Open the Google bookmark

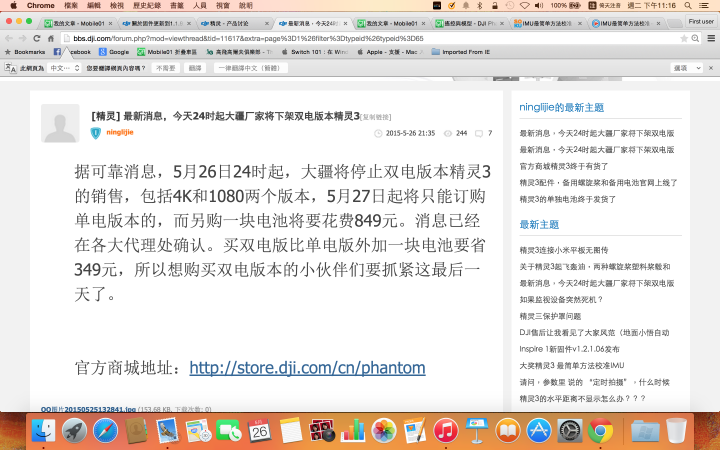coord(114,52)
